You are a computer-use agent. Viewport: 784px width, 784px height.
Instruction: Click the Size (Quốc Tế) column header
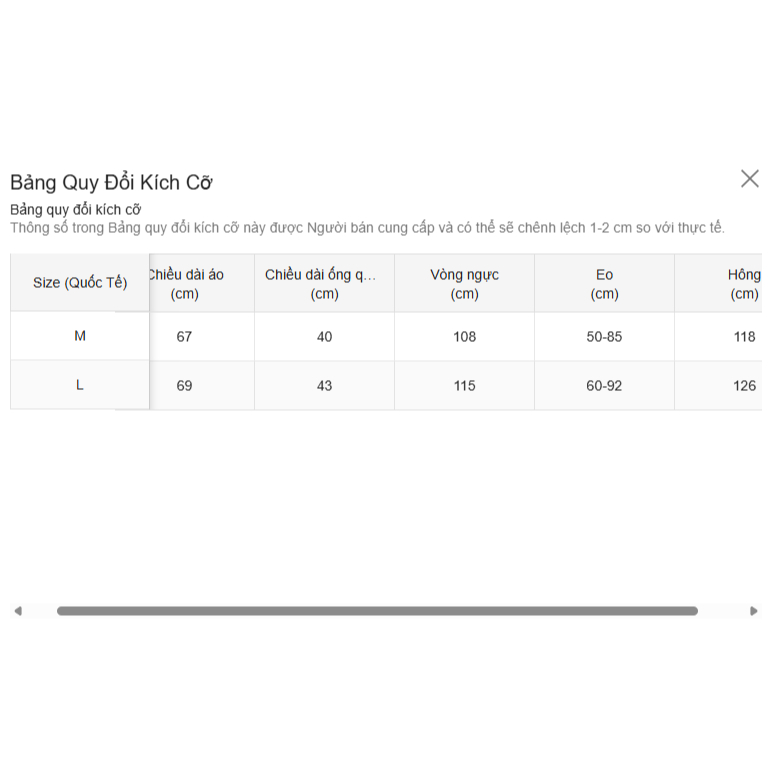pos(80,283)
